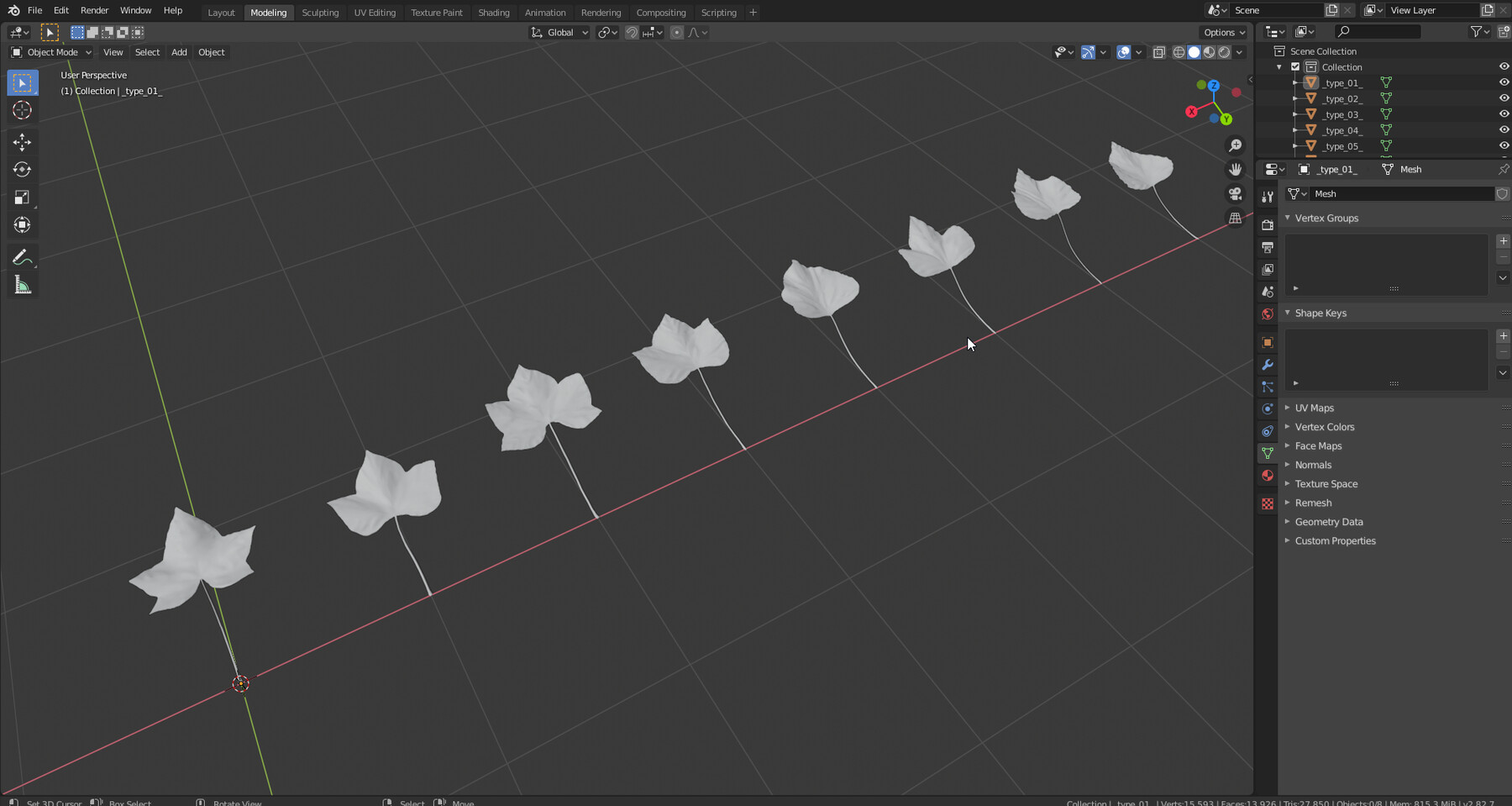This screenshot has width=1512, height=806.
Task: Open the Render menu
Action: click(x=94, y=10)
